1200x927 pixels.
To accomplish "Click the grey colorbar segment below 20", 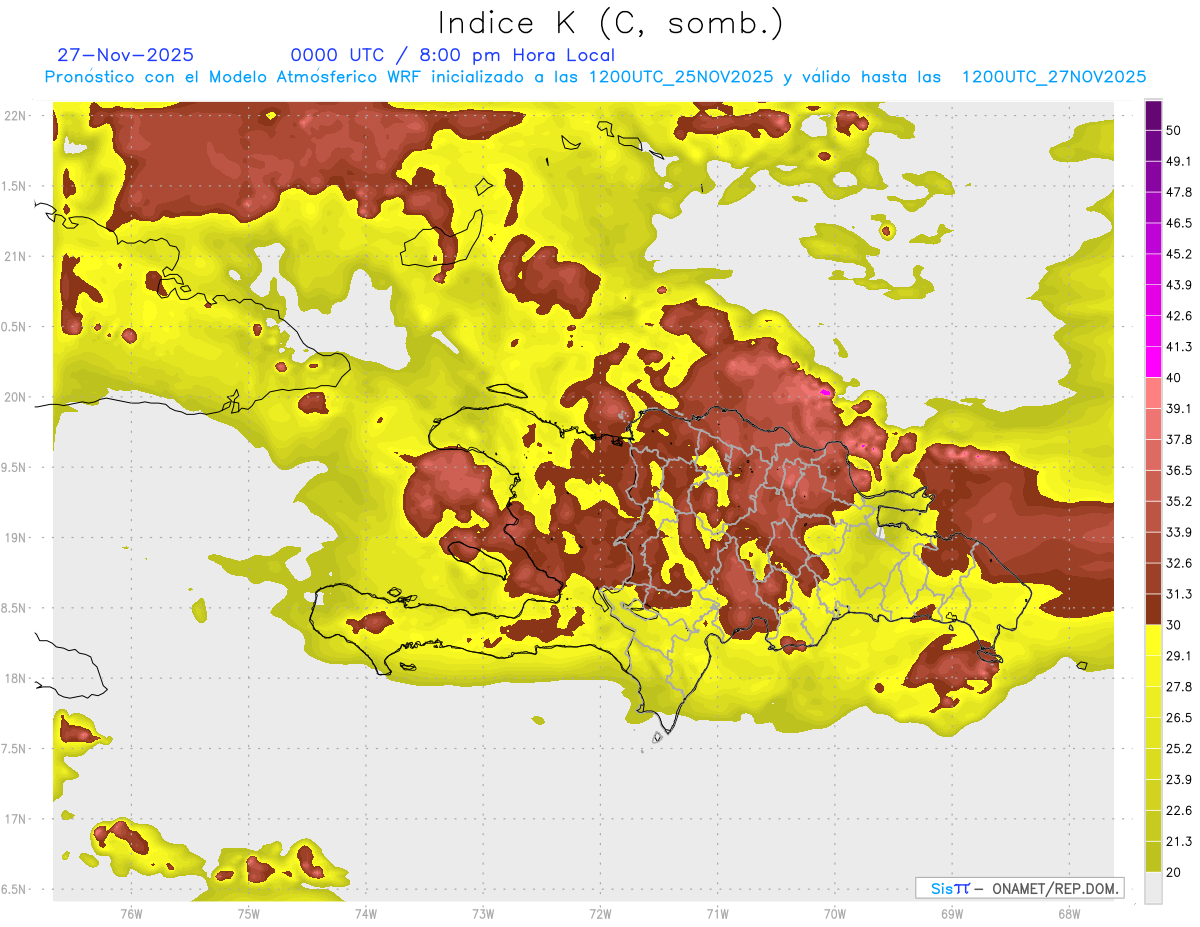I will pyautogui.click(x=1153, y=888).
